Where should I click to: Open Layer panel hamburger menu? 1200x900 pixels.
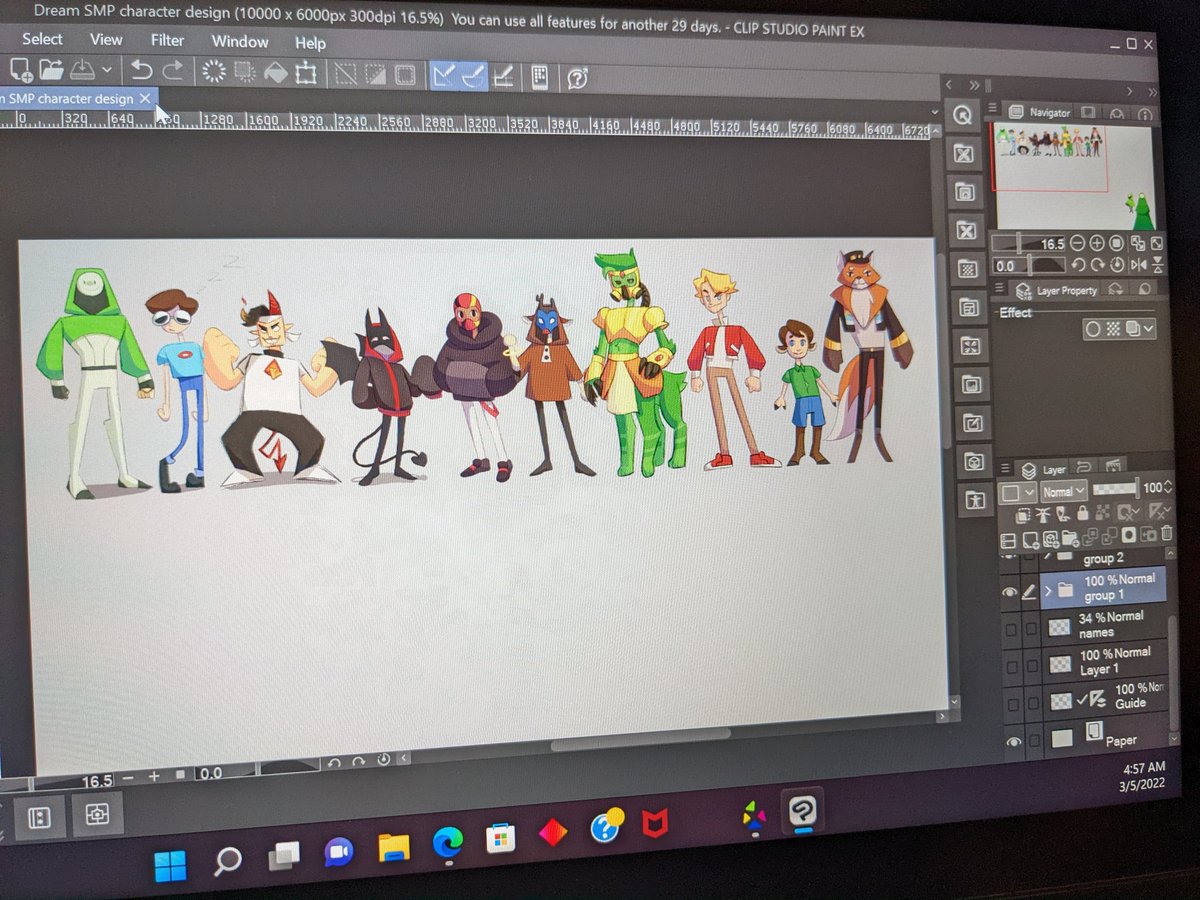point(1004,467)
